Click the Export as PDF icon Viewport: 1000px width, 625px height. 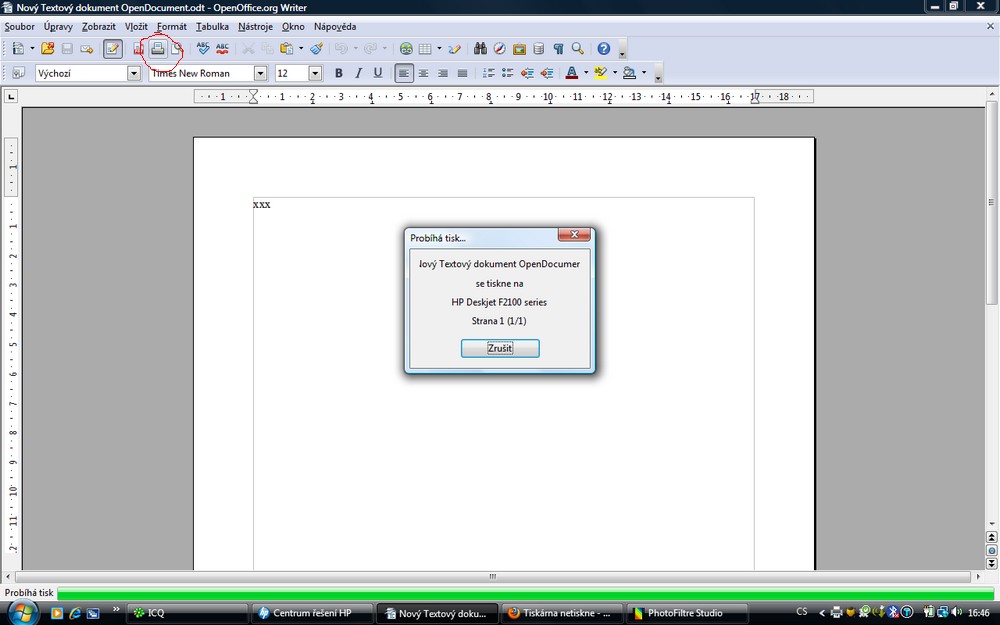pos(139,48)
